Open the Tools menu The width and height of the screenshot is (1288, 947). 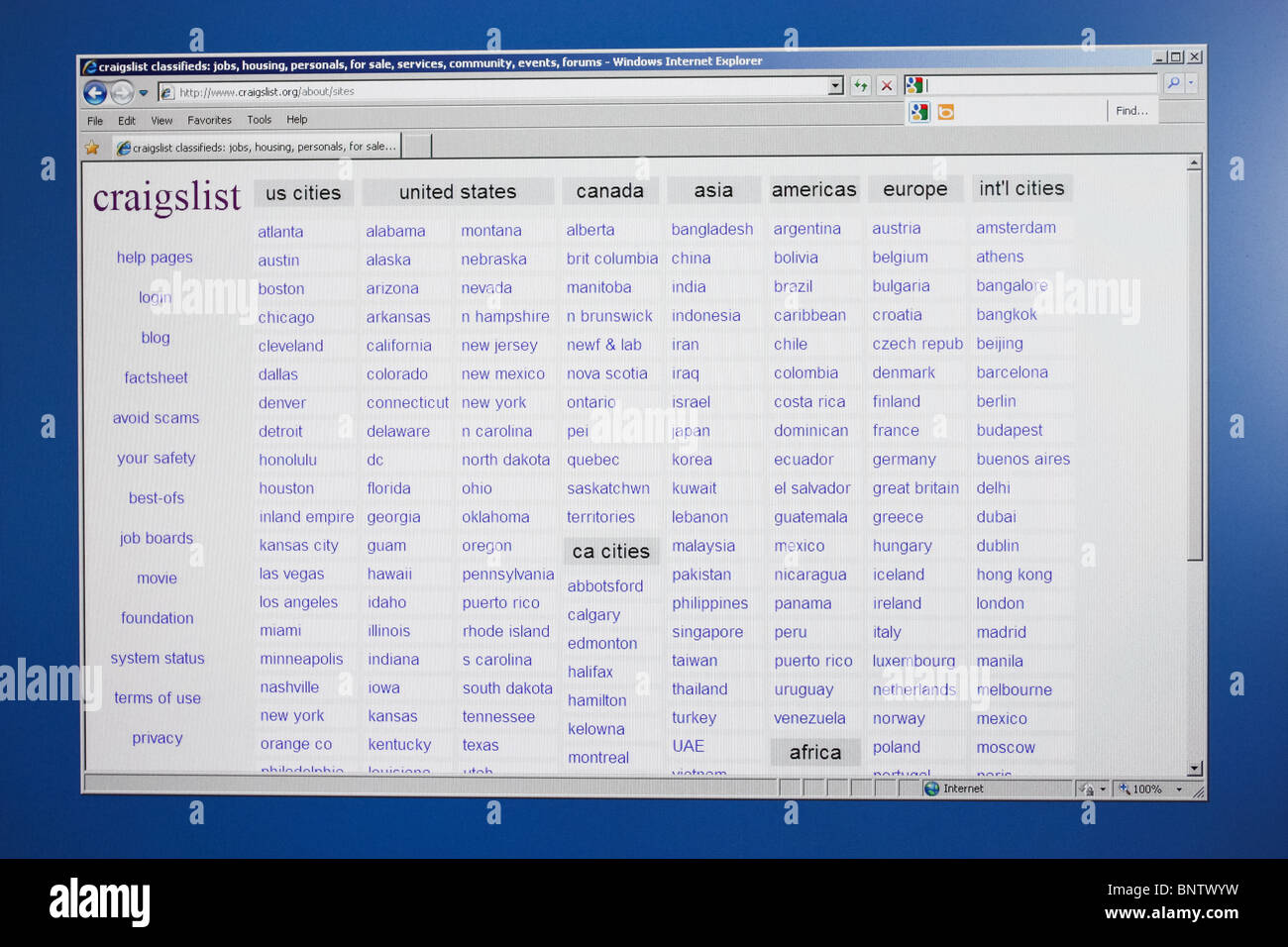[x=259, y=120]
